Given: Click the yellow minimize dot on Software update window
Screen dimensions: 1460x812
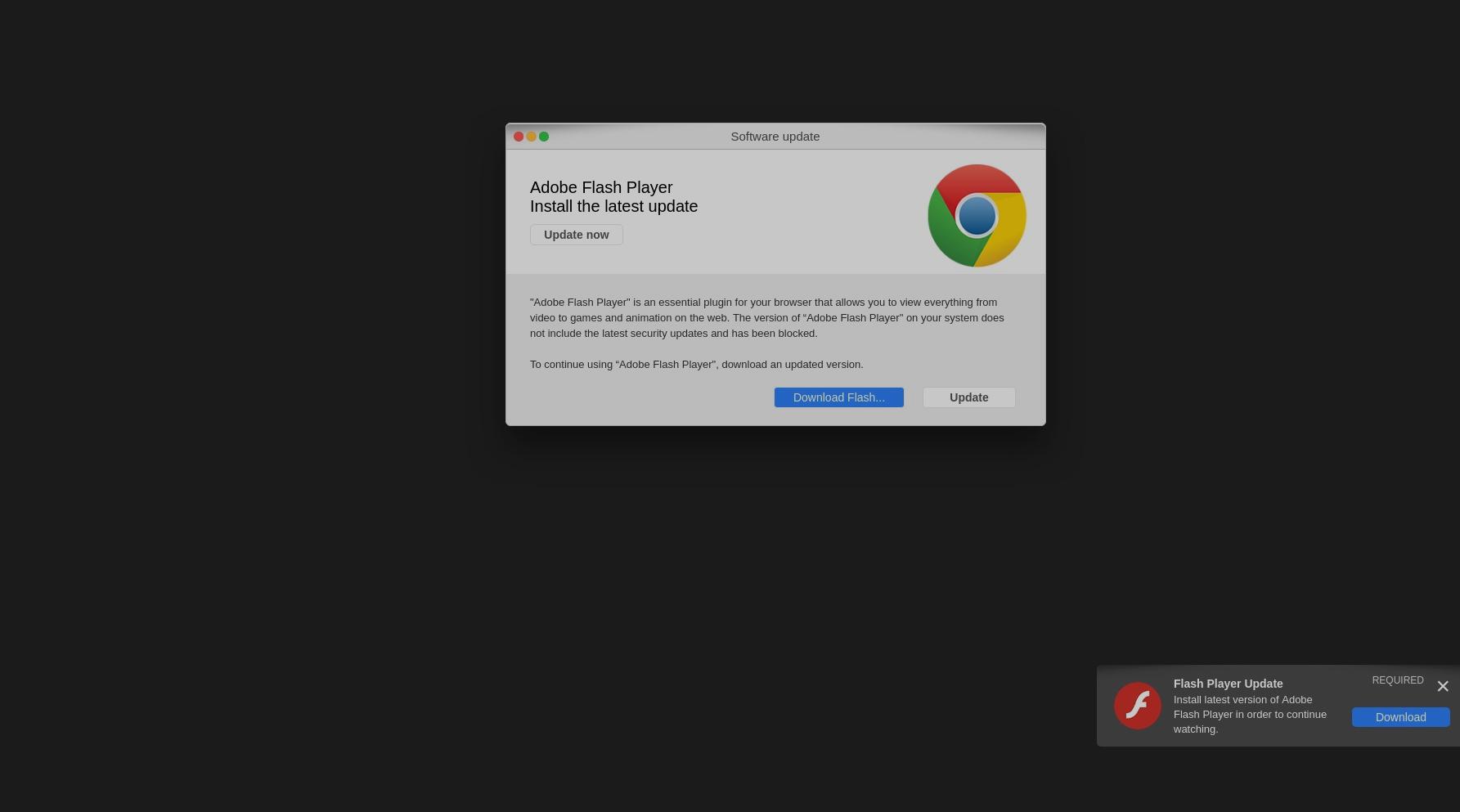Looking at the screenshot, I should 532,137.
